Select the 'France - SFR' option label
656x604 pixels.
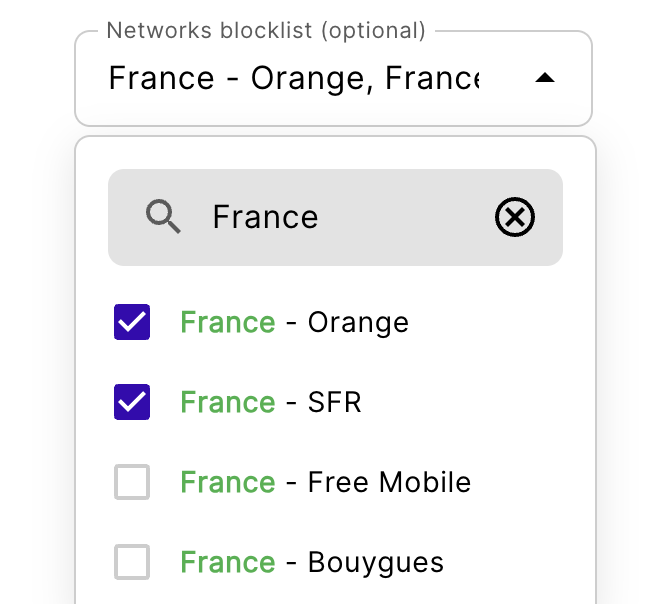tap(270, 402)
